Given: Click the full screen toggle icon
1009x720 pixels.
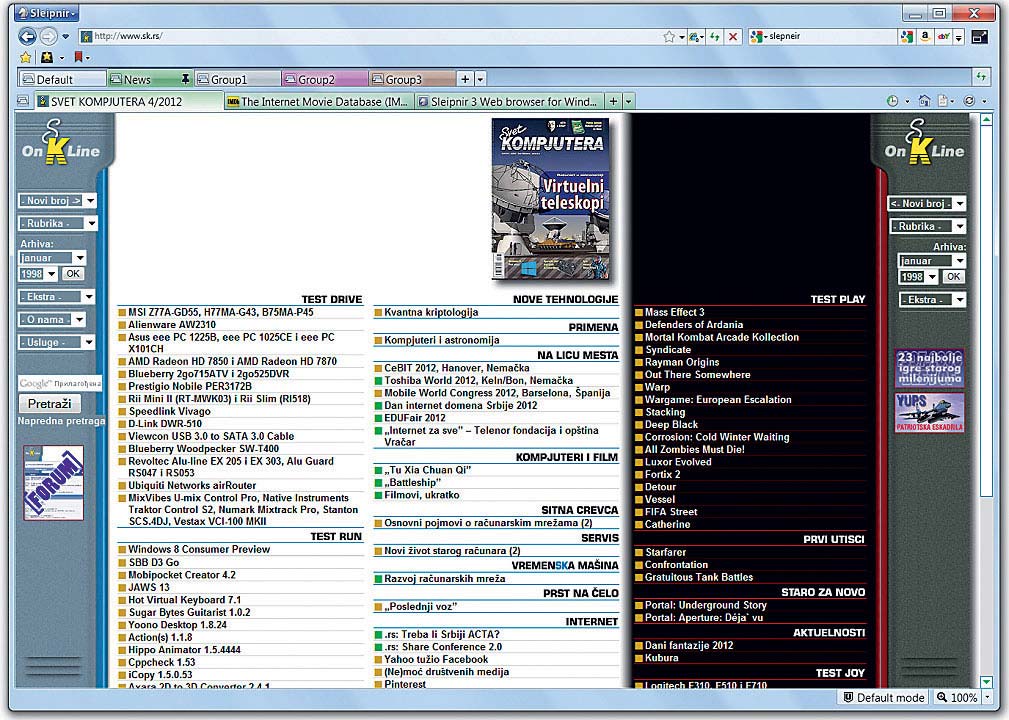Looking at the screenshot, I should [979, 37].
